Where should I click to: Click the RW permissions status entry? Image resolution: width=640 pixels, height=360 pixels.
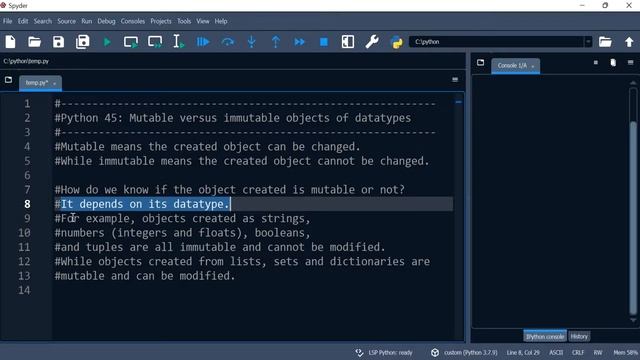598,353
